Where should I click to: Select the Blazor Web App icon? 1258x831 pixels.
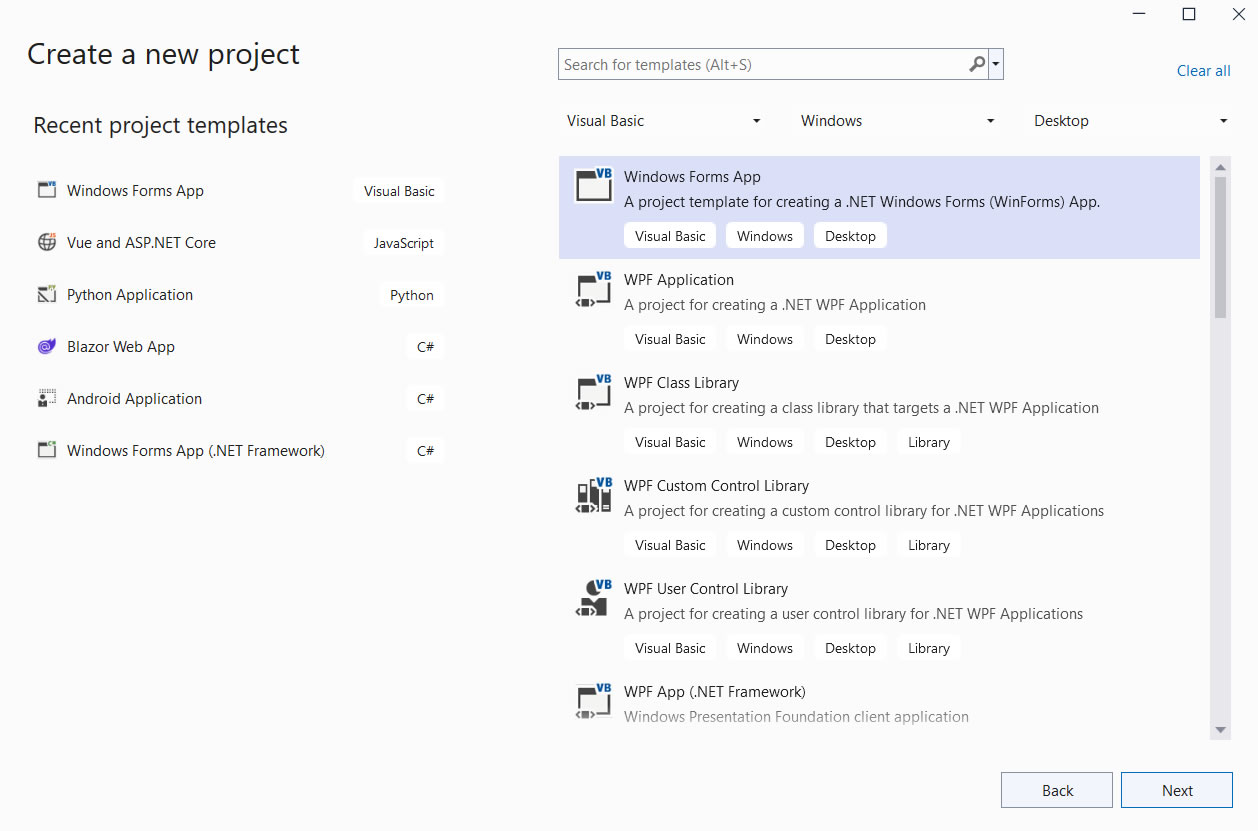point(47,347)
